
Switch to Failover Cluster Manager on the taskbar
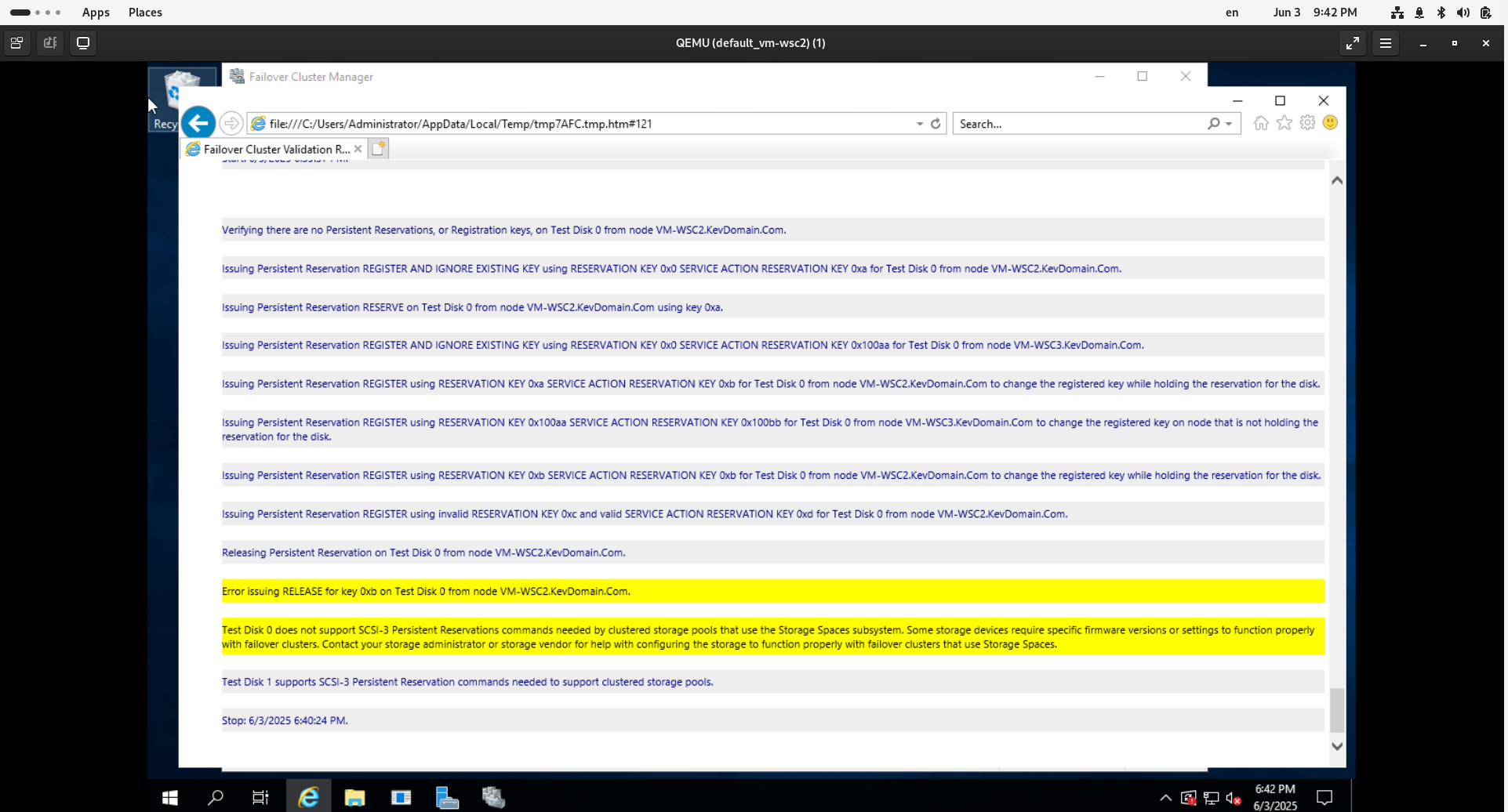pos(493,798)
